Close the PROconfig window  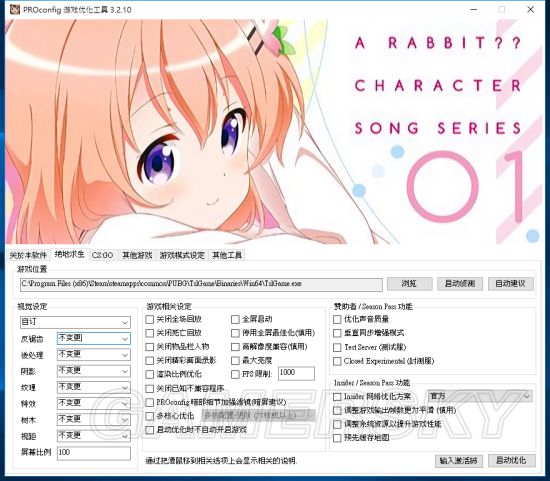click(x=530, y=9)
